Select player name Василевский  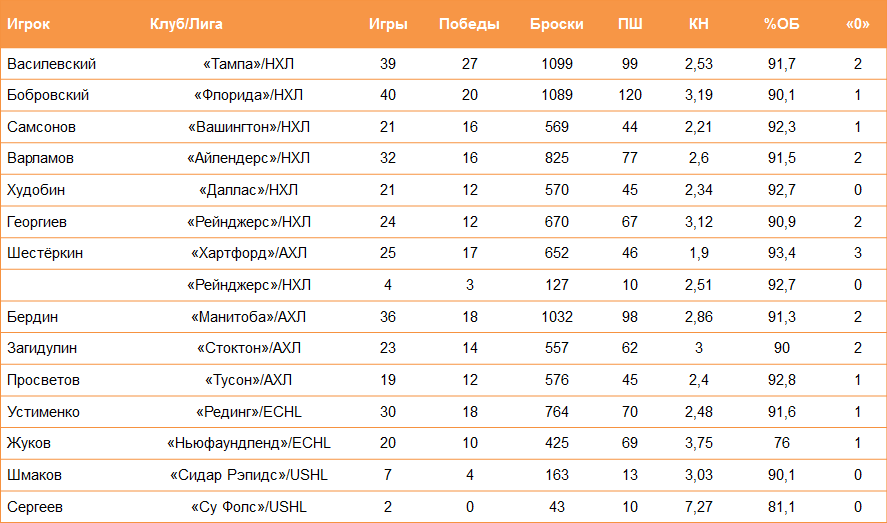(x=51, y=64)
